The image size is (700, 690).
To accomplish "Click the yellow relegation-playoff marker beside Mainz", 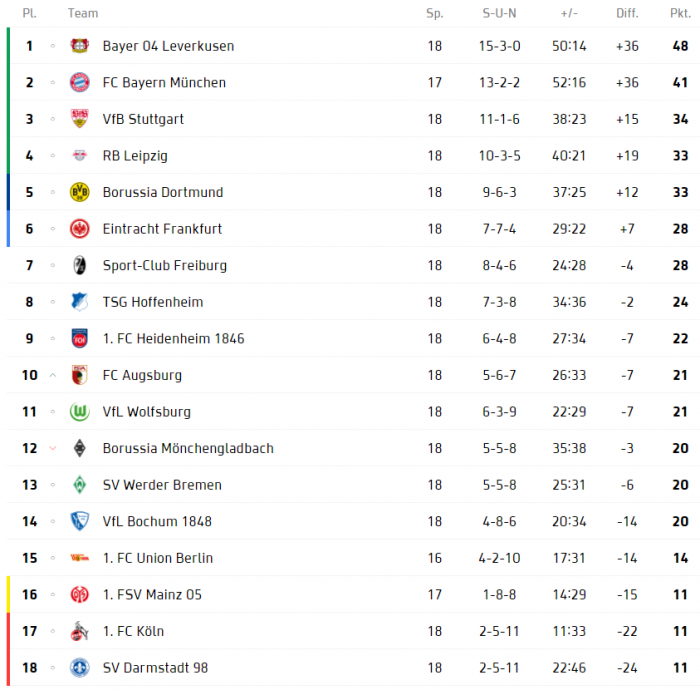I will pos(8,594).
